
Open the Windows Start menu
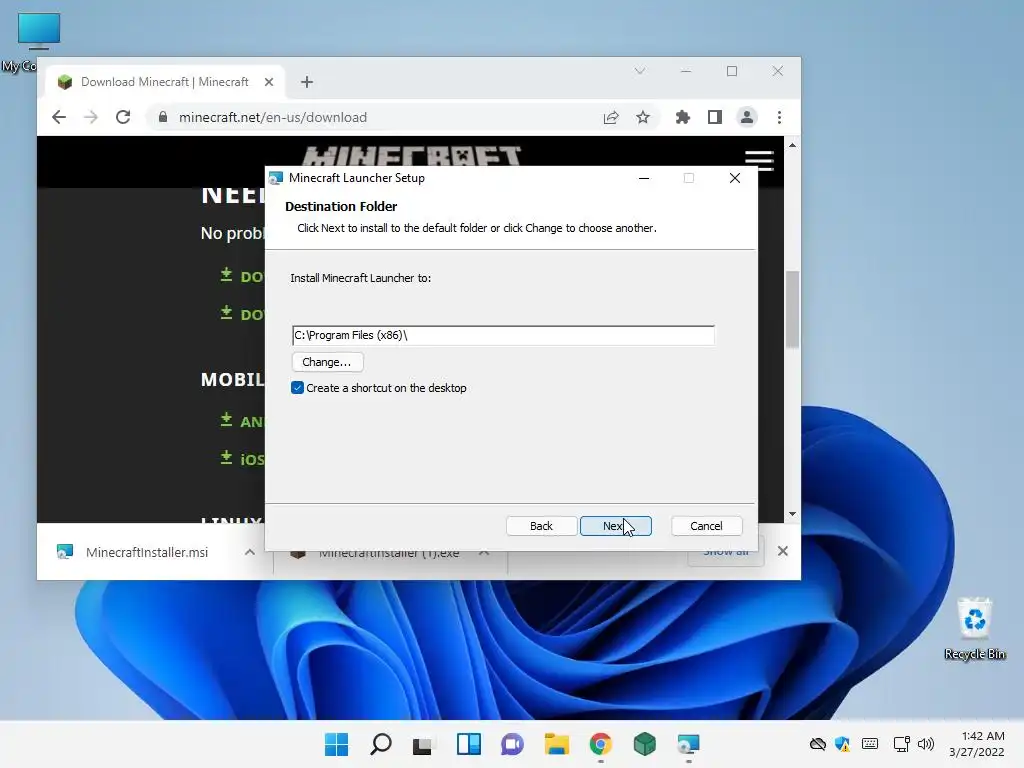(336, 744)
